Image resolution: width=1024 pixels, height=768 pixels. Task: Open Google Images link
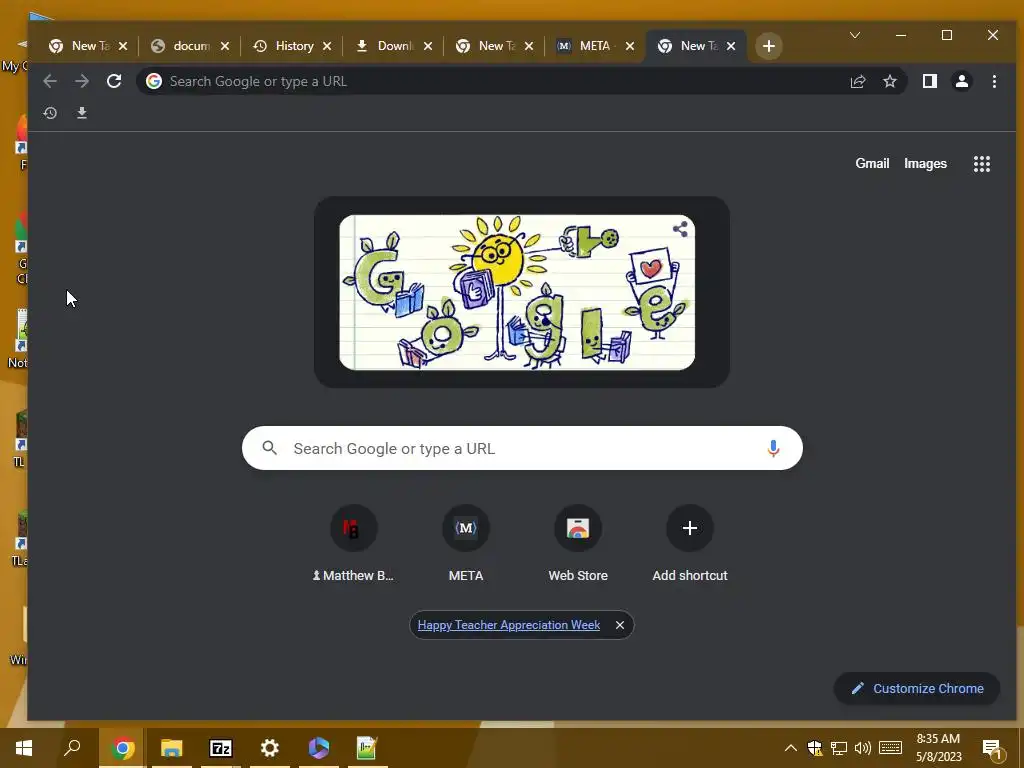pyautogui.click(x=925, y=163)
